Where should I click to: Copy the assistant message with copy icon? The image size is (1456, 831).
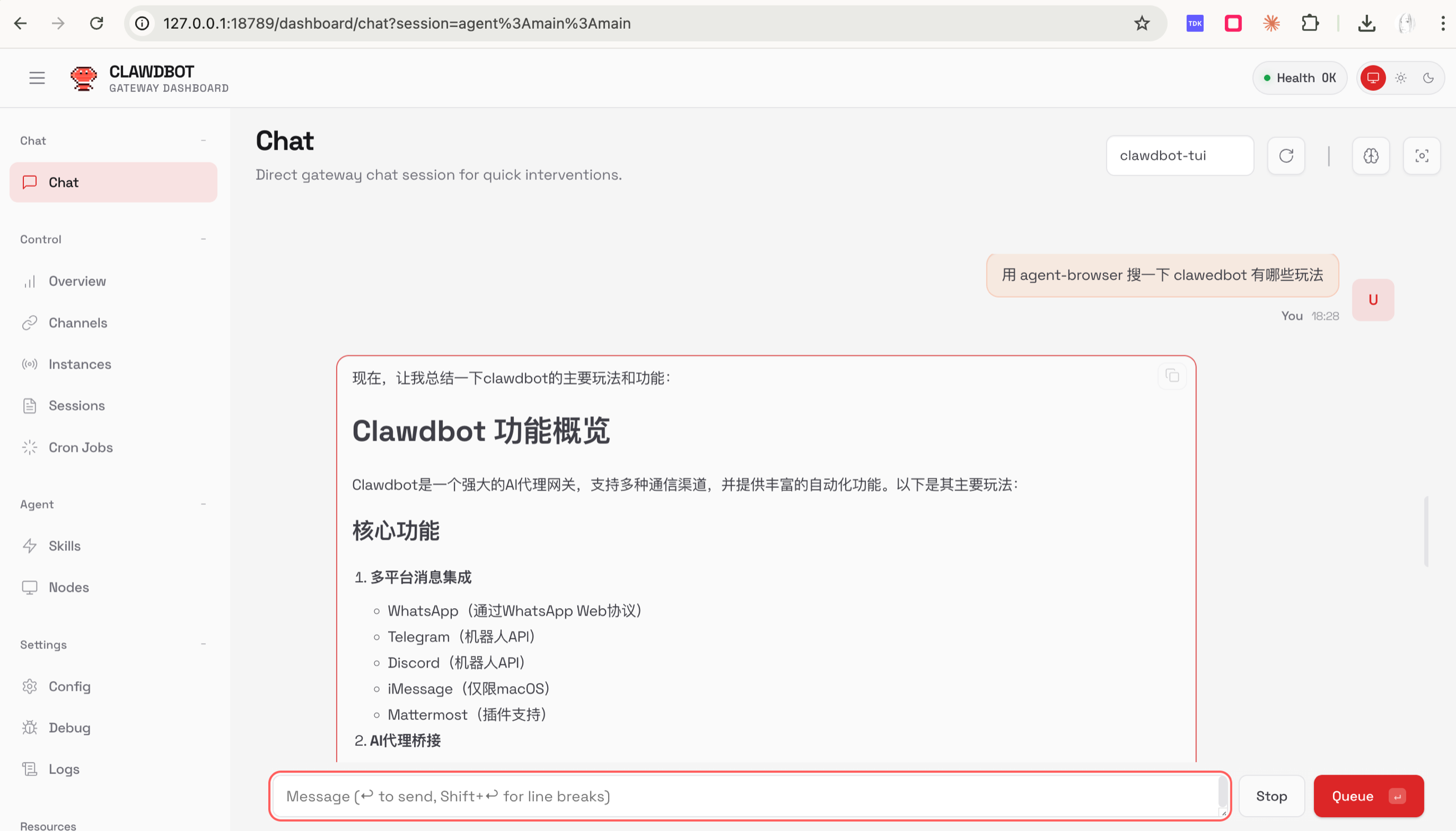(x=1172, y=375)
